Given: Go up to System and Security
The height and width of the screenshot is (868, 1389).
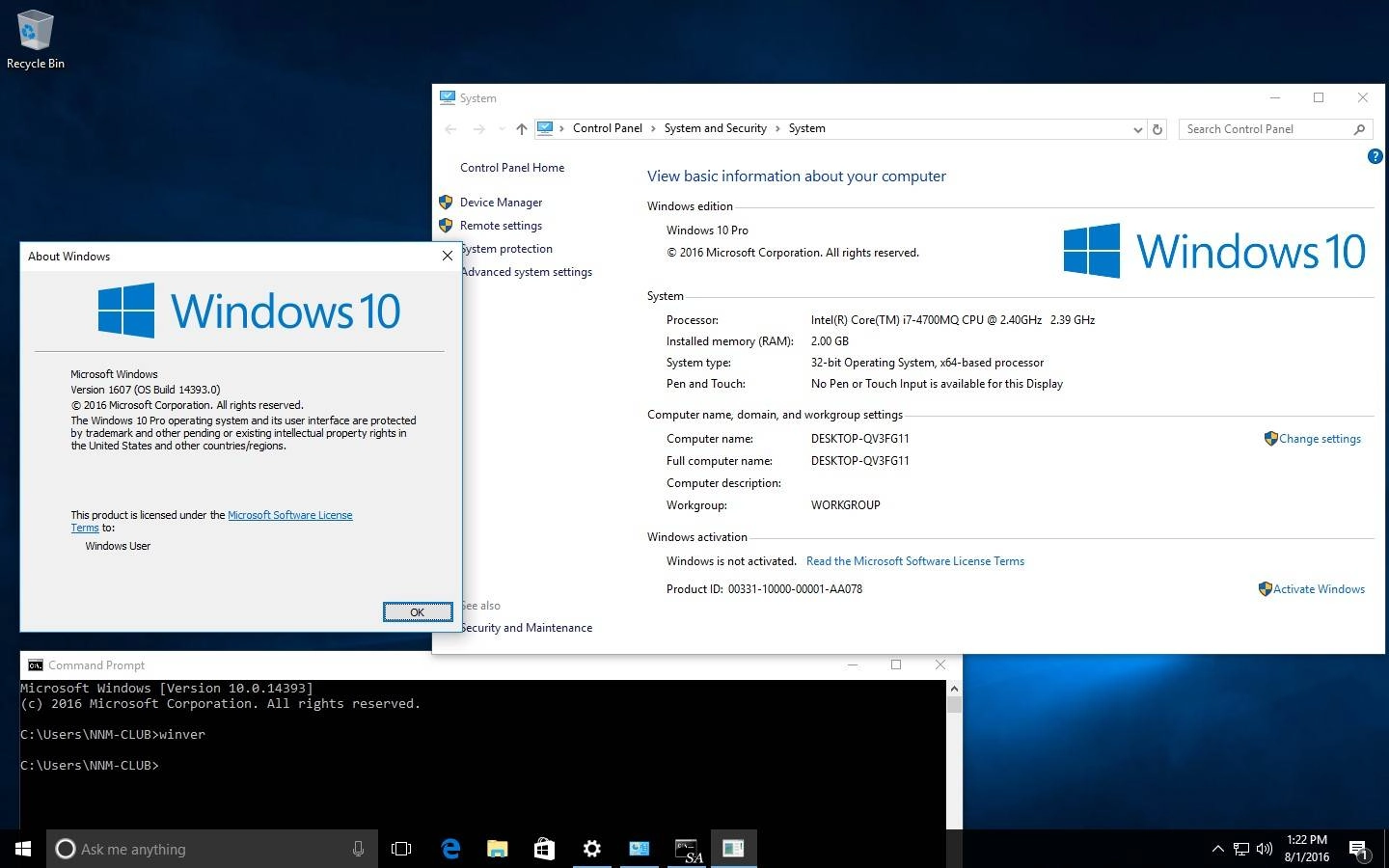Looking at the screenshot, I should point(522,129).
